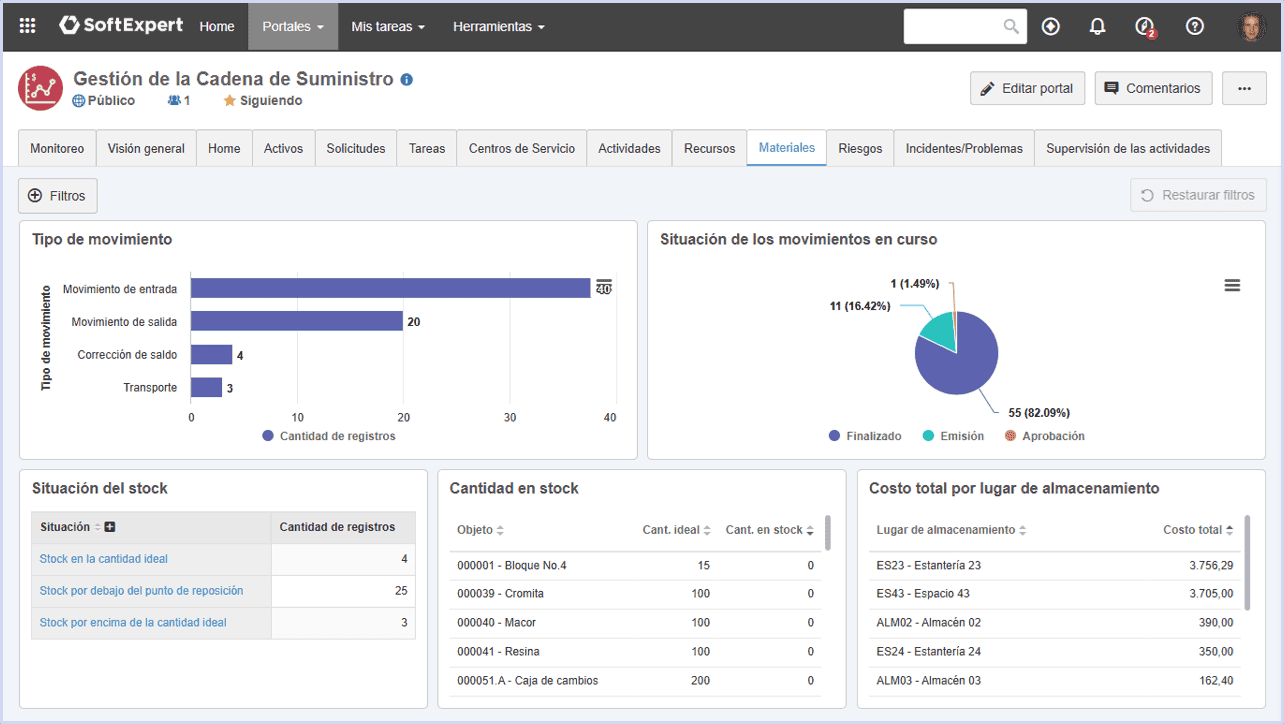1284x724 pixels.
Task: Sort by Situación column
Action: pos(98,528)
